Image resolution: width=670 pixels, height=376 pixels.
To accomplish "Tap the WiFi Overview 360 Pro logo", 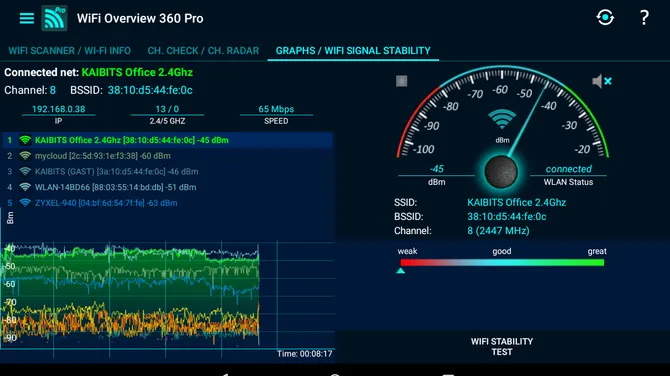I will click(54, 18).
